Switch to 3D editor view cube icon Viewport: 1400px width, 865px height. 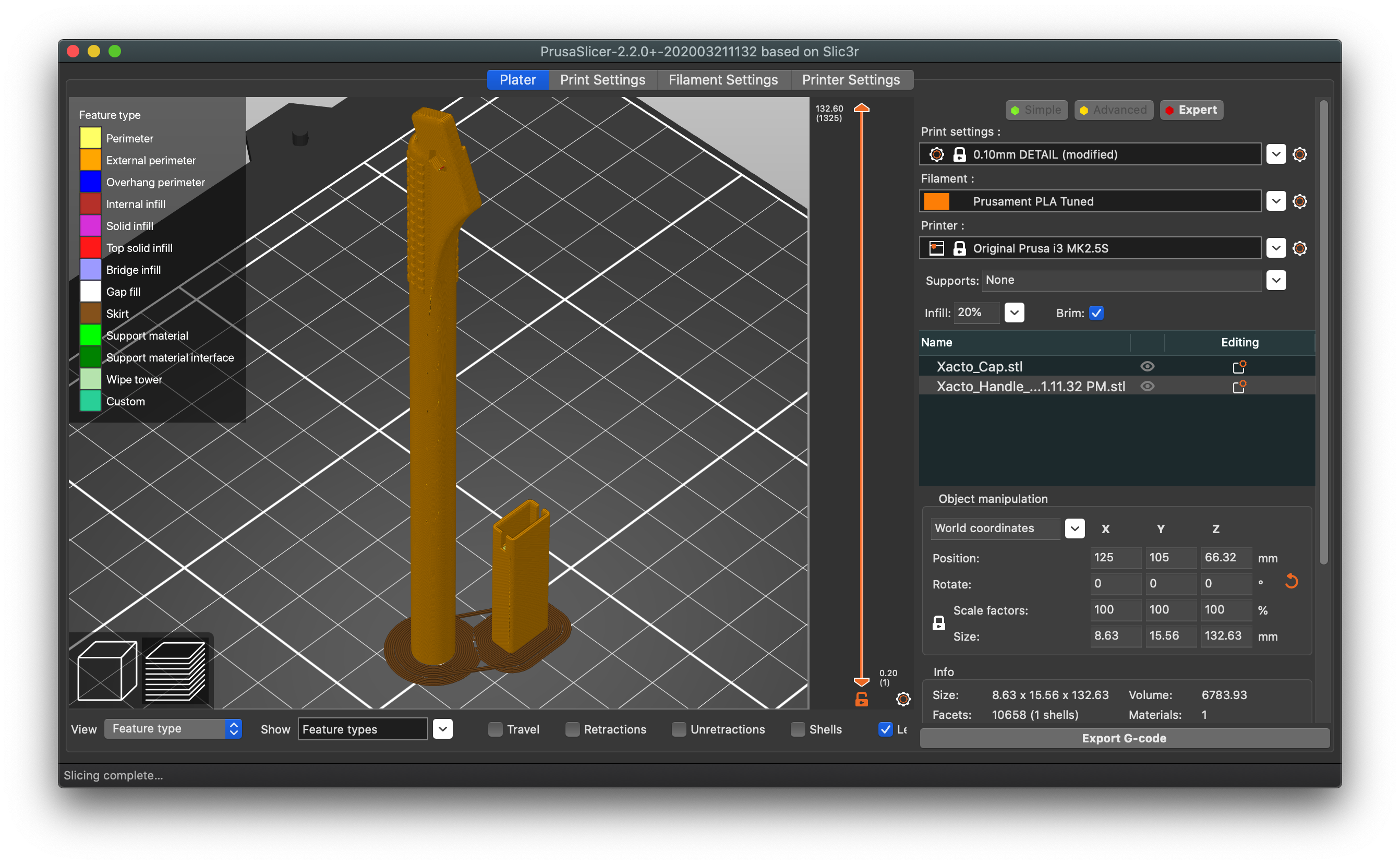coord(107,670)
